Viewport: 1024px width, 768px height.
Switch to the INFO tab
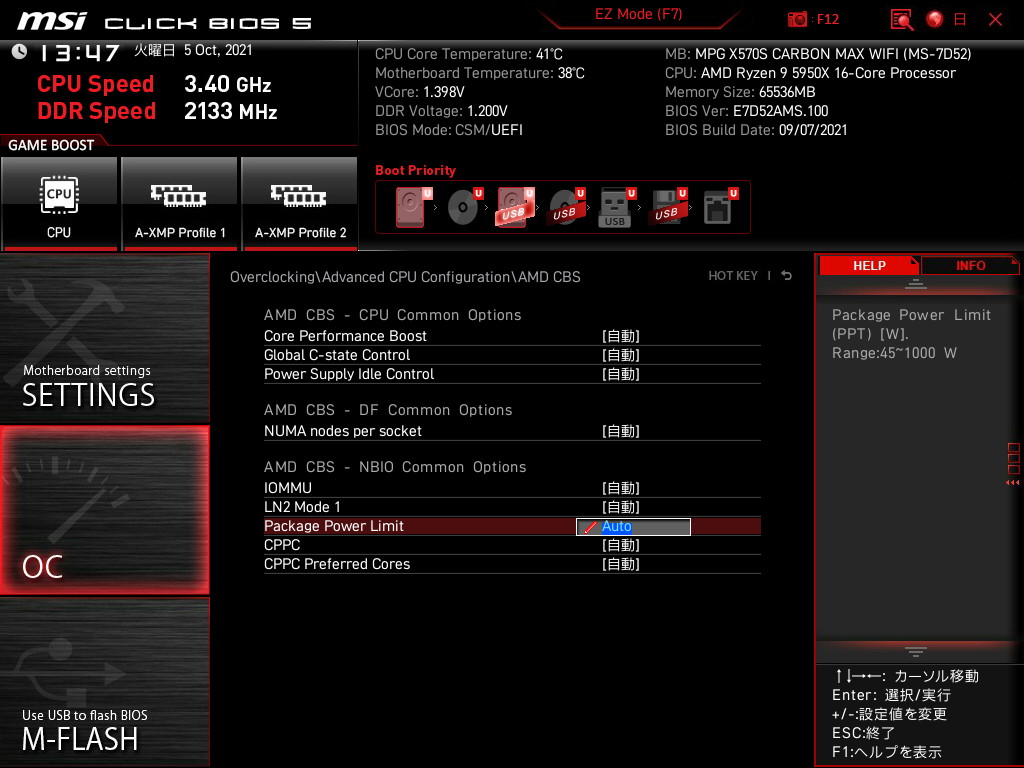point(970,266)
